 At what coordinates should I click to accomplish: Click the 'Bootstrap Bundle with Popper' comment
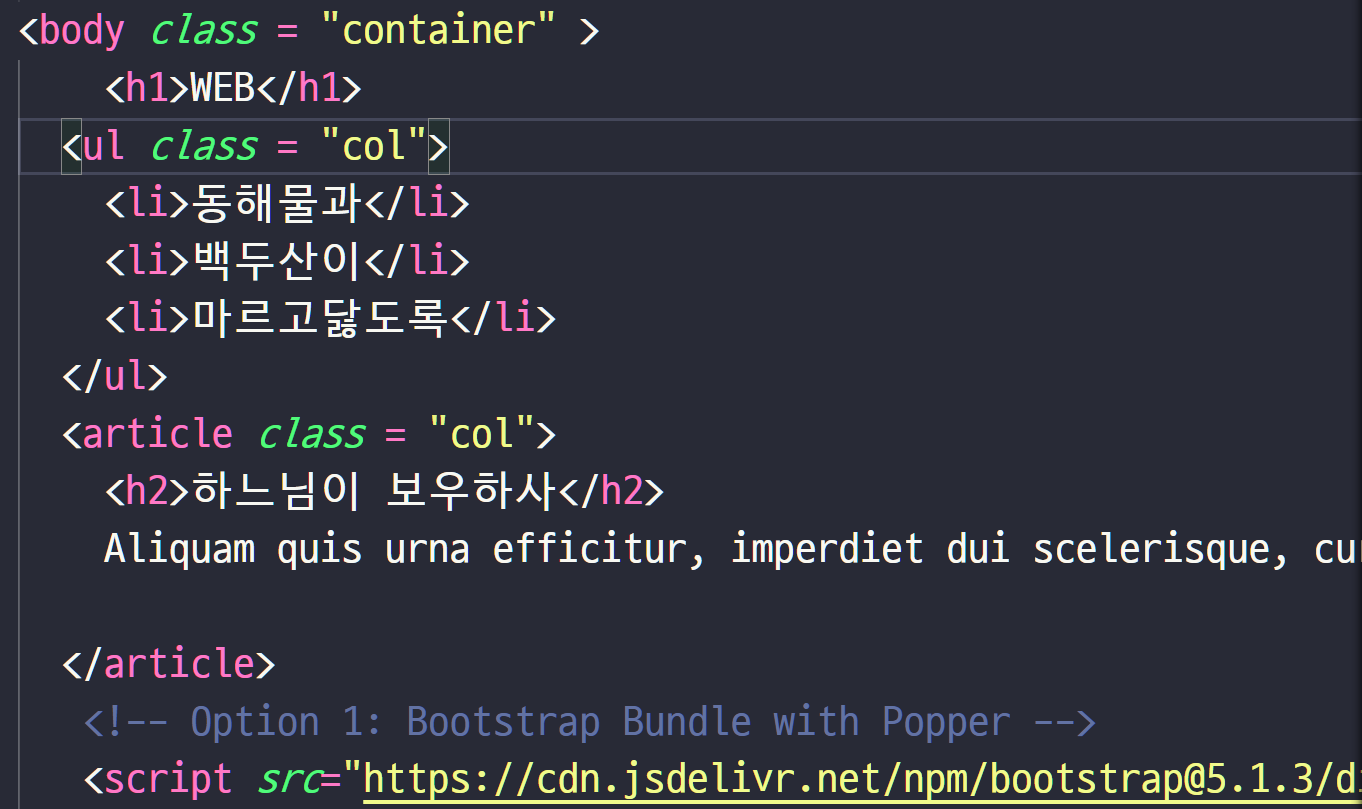coord(632,721)
